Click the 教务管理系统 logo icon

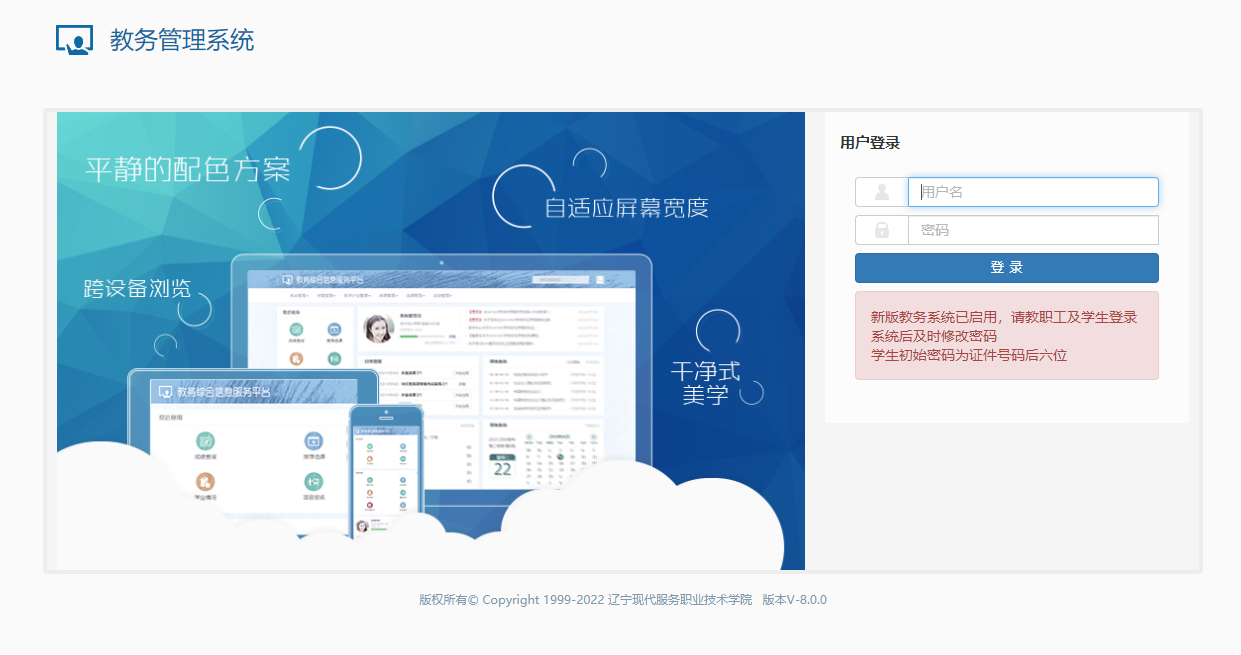point(74,40)
